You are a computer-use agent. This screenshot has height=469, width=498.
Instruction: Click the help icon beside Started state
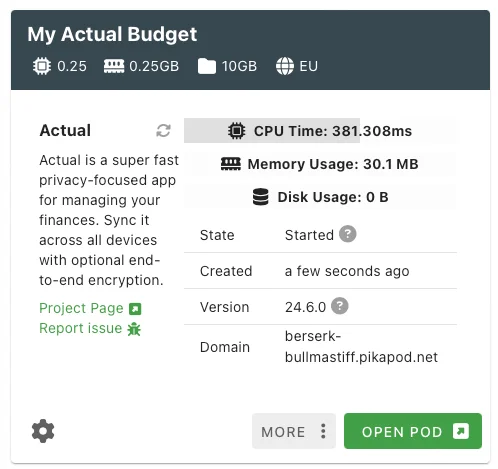pyautogui.click(x=347, y=234)
